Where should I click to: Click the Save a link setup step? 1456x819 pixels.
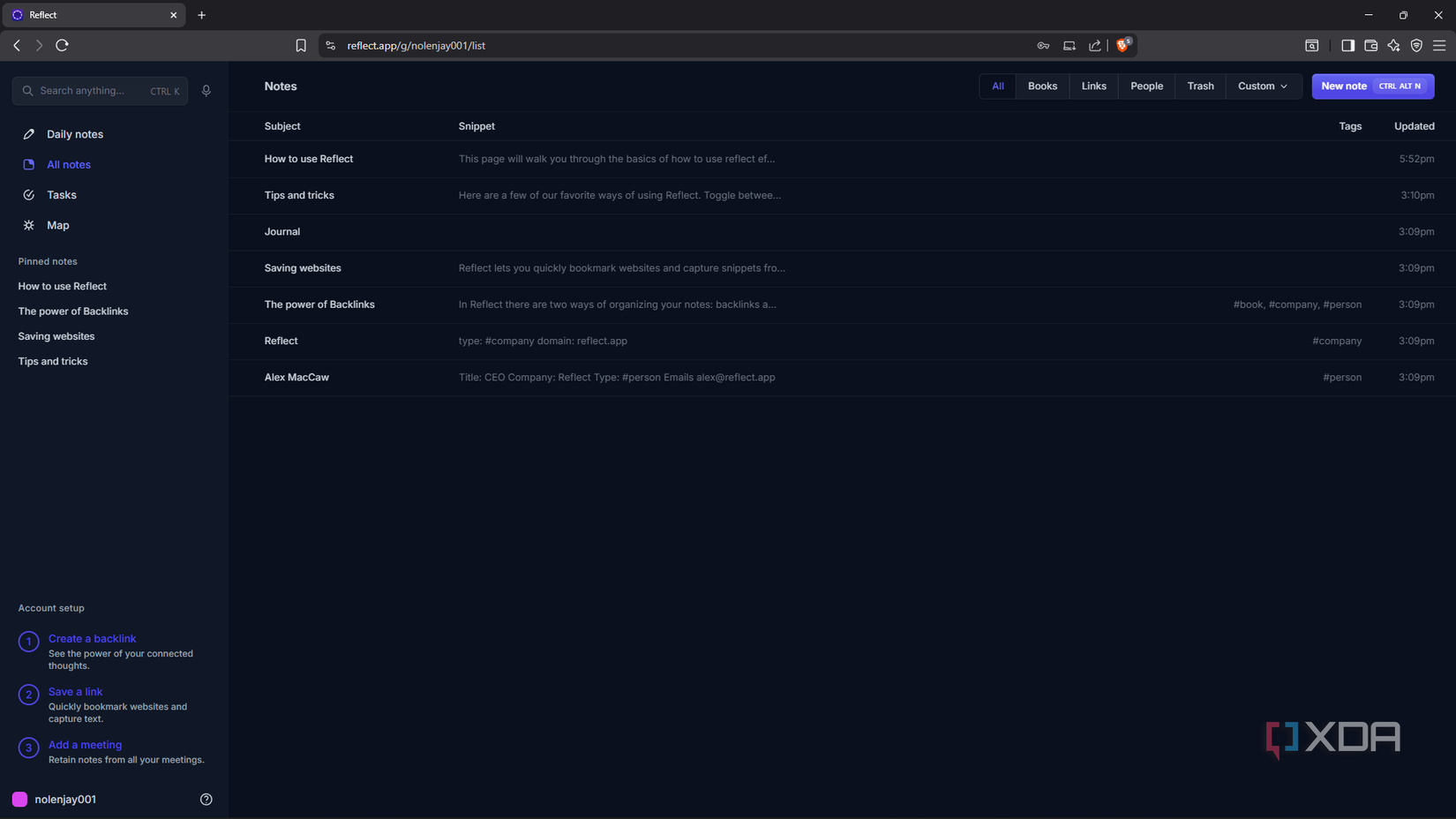[x=75, y=692]
